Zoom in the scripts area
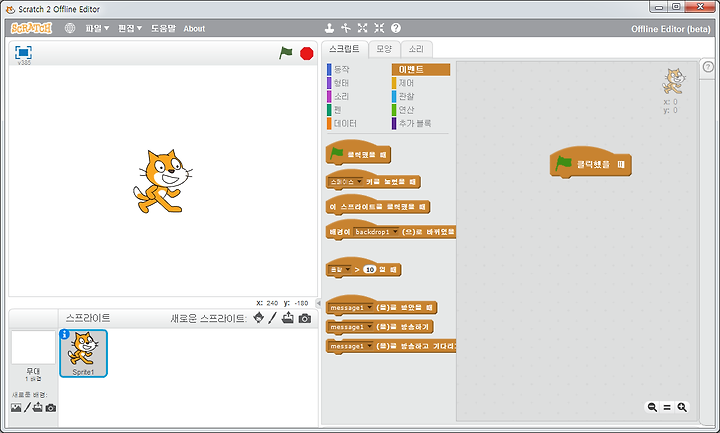Viewport: 720px width, 433px height. 682,407
